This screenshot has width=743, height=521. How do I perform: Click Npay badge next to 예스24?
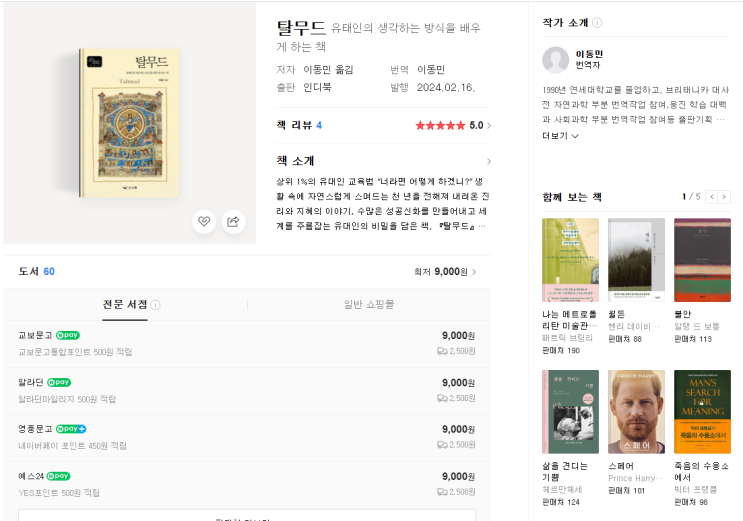click(x=58, y=476)
